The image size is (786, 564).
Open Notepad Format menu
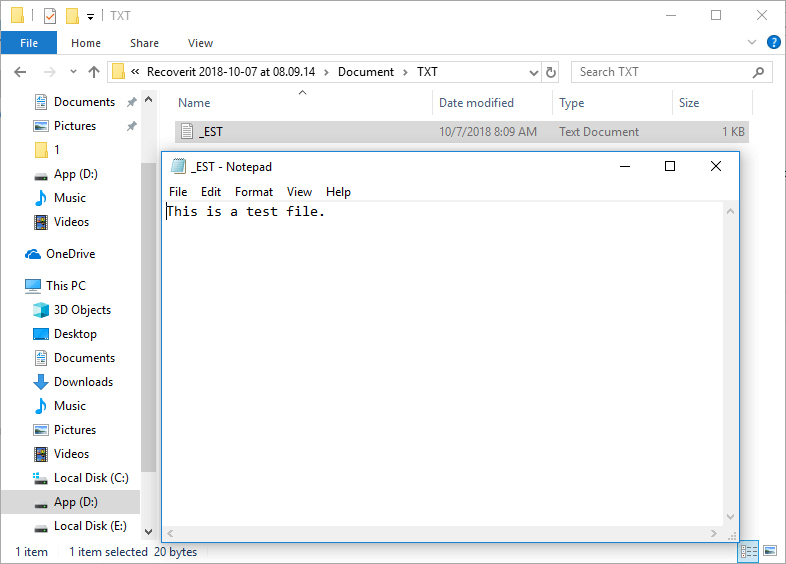(254, 192)
